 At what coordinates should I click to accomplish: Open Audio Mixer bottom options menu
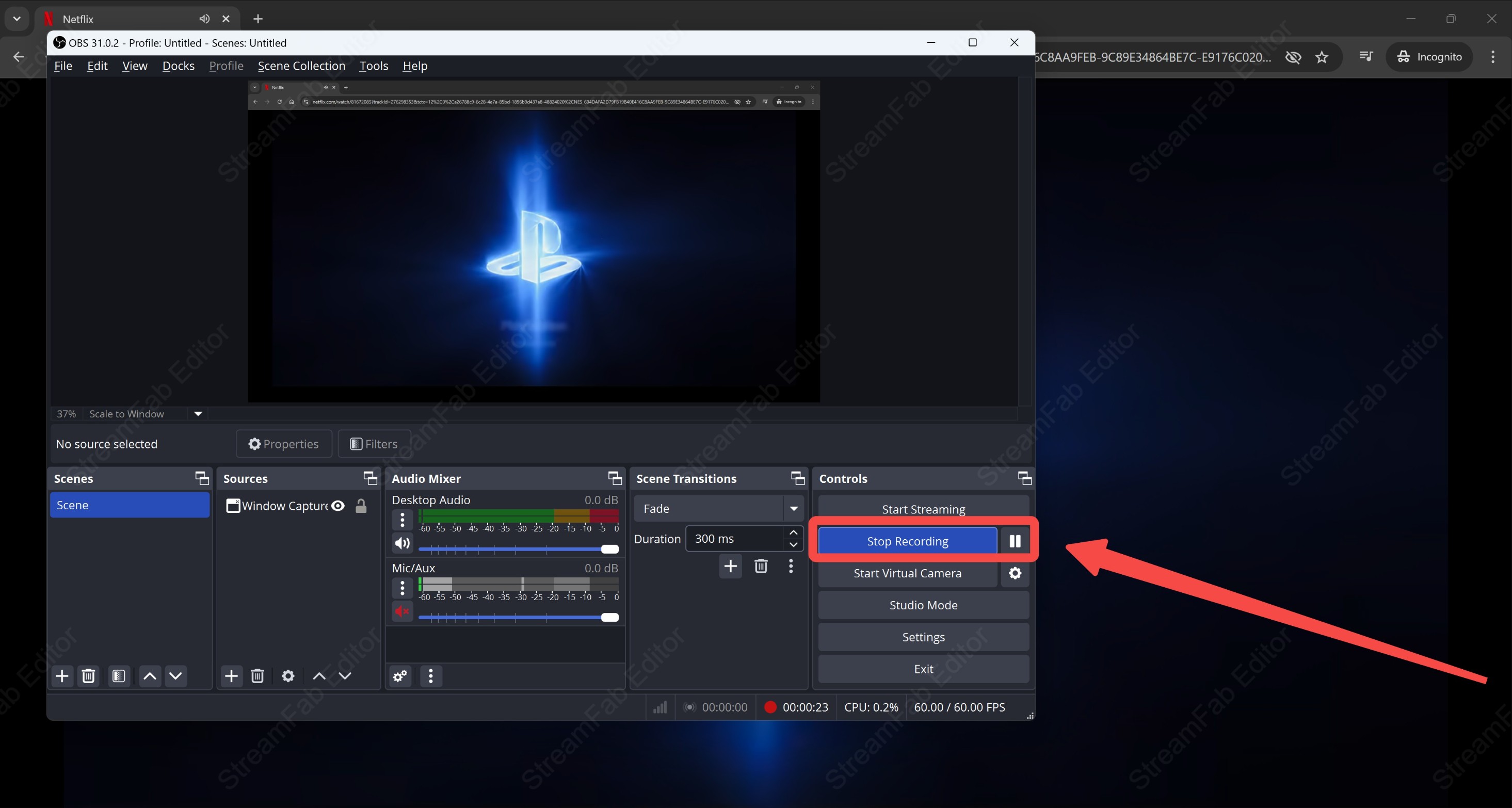(x=431, y=676)
